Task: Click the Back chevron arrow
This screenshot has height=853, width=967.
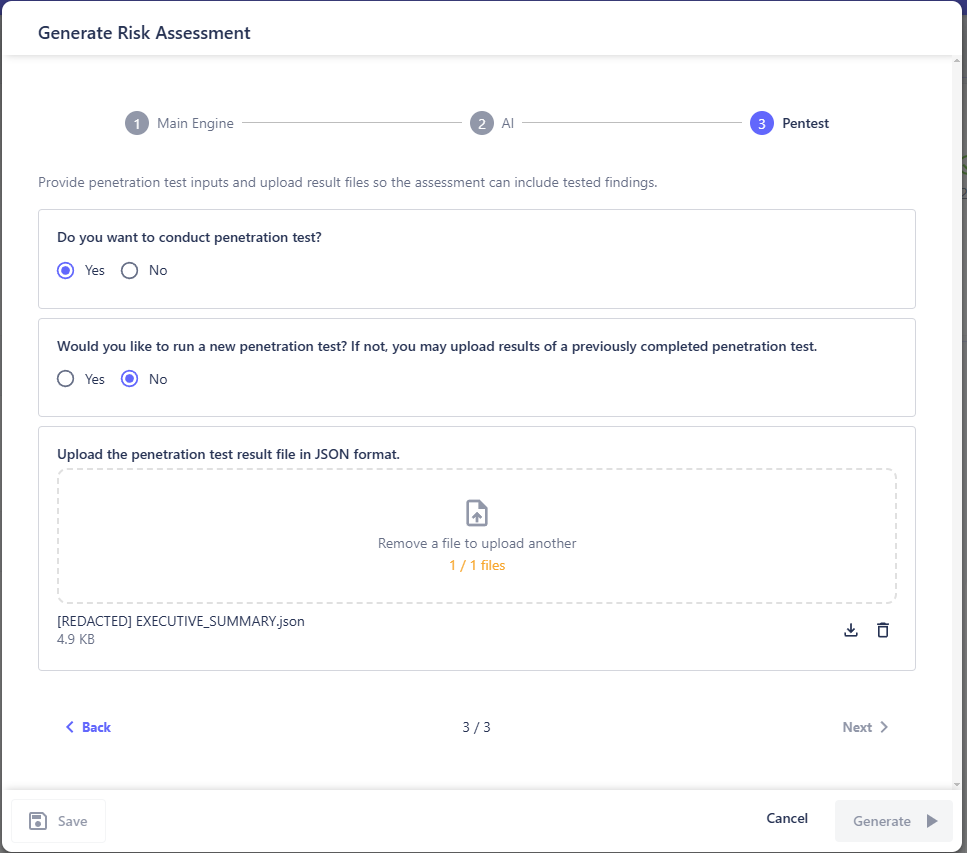Action: (70, 727)
